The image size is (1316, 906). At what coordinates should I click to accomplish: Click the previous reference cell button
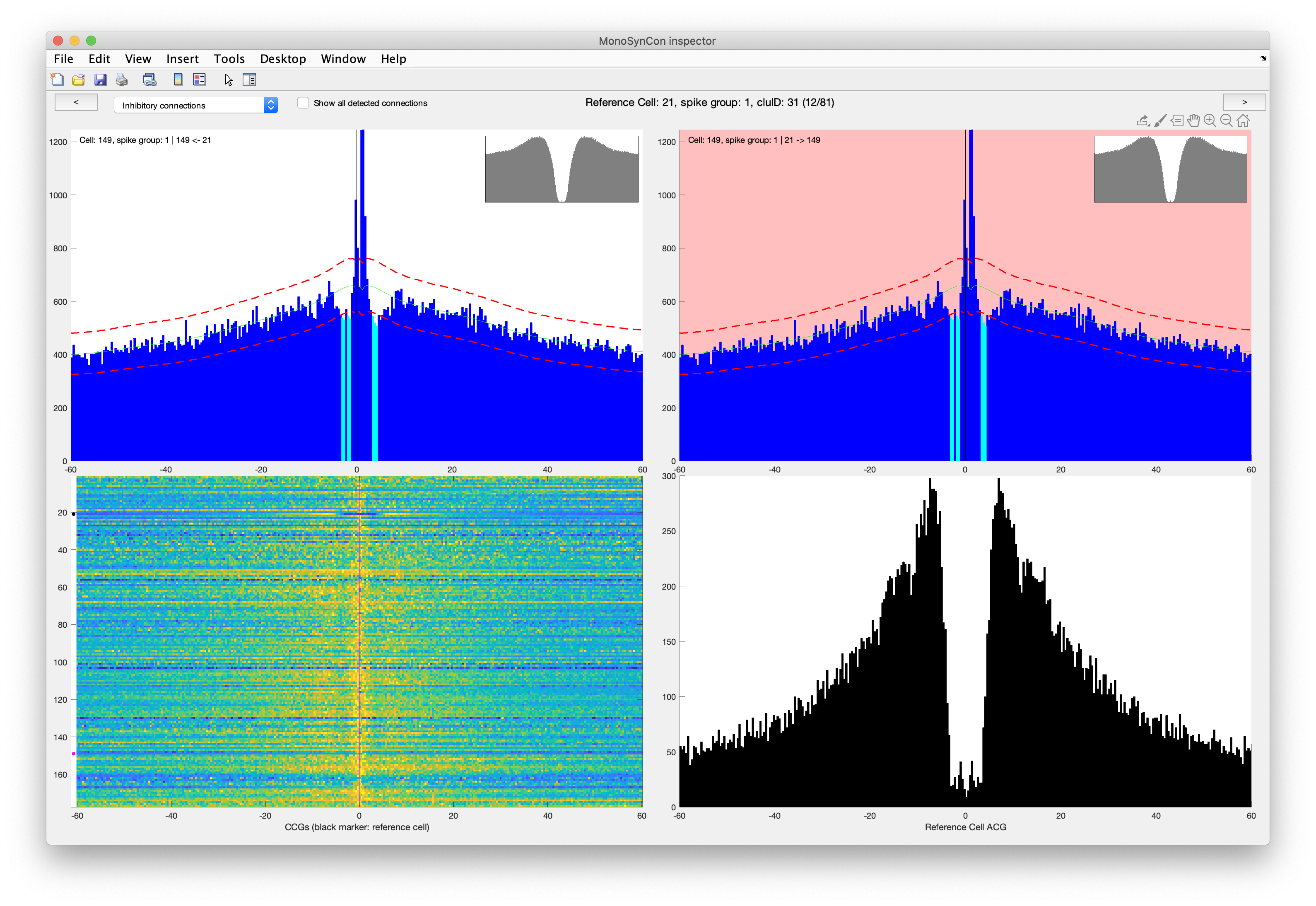(75, 102)
